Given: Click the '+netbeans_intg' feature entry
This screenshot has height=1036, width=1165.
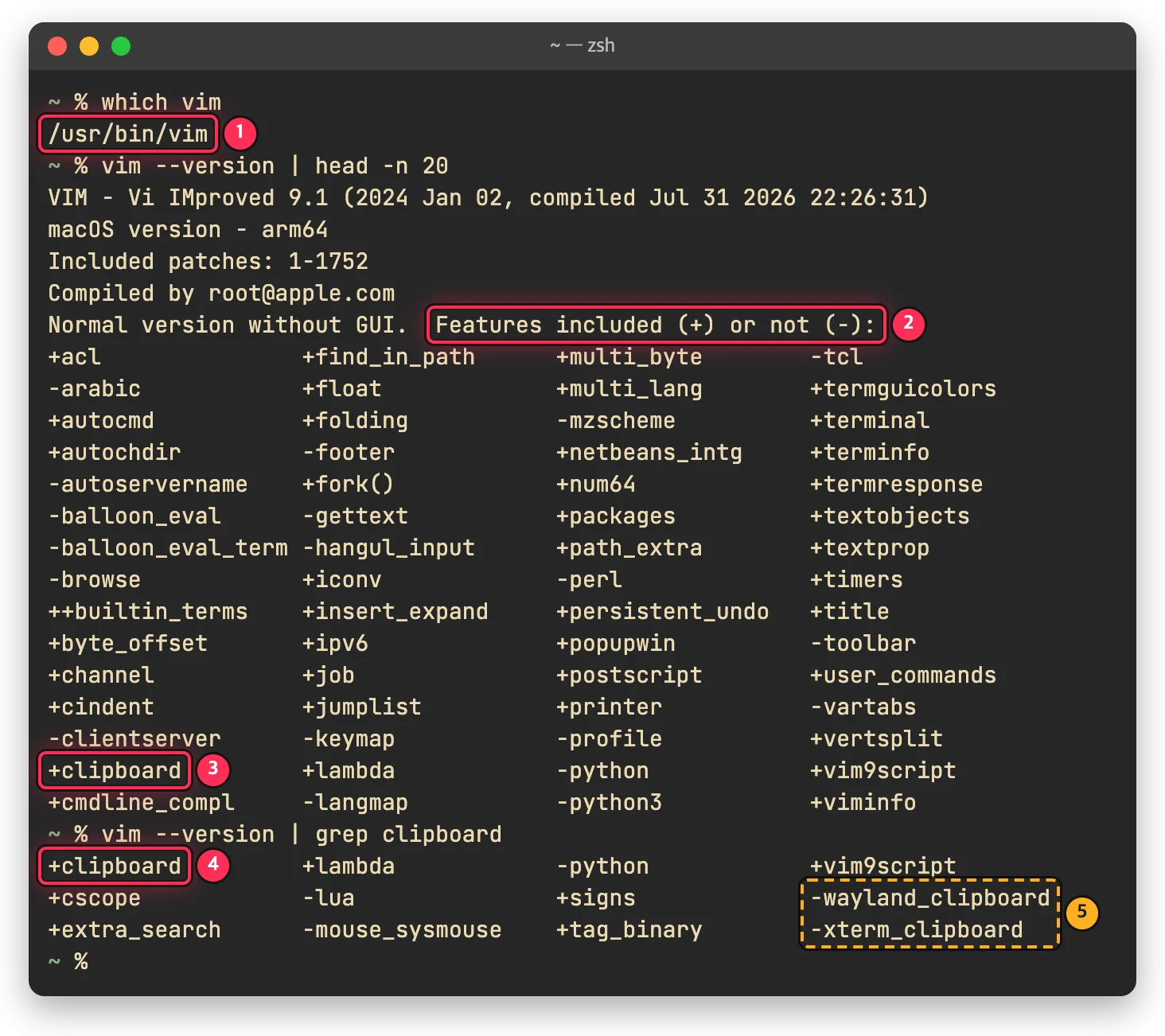Looking at the screenshot, I should [x=649, y=452].
